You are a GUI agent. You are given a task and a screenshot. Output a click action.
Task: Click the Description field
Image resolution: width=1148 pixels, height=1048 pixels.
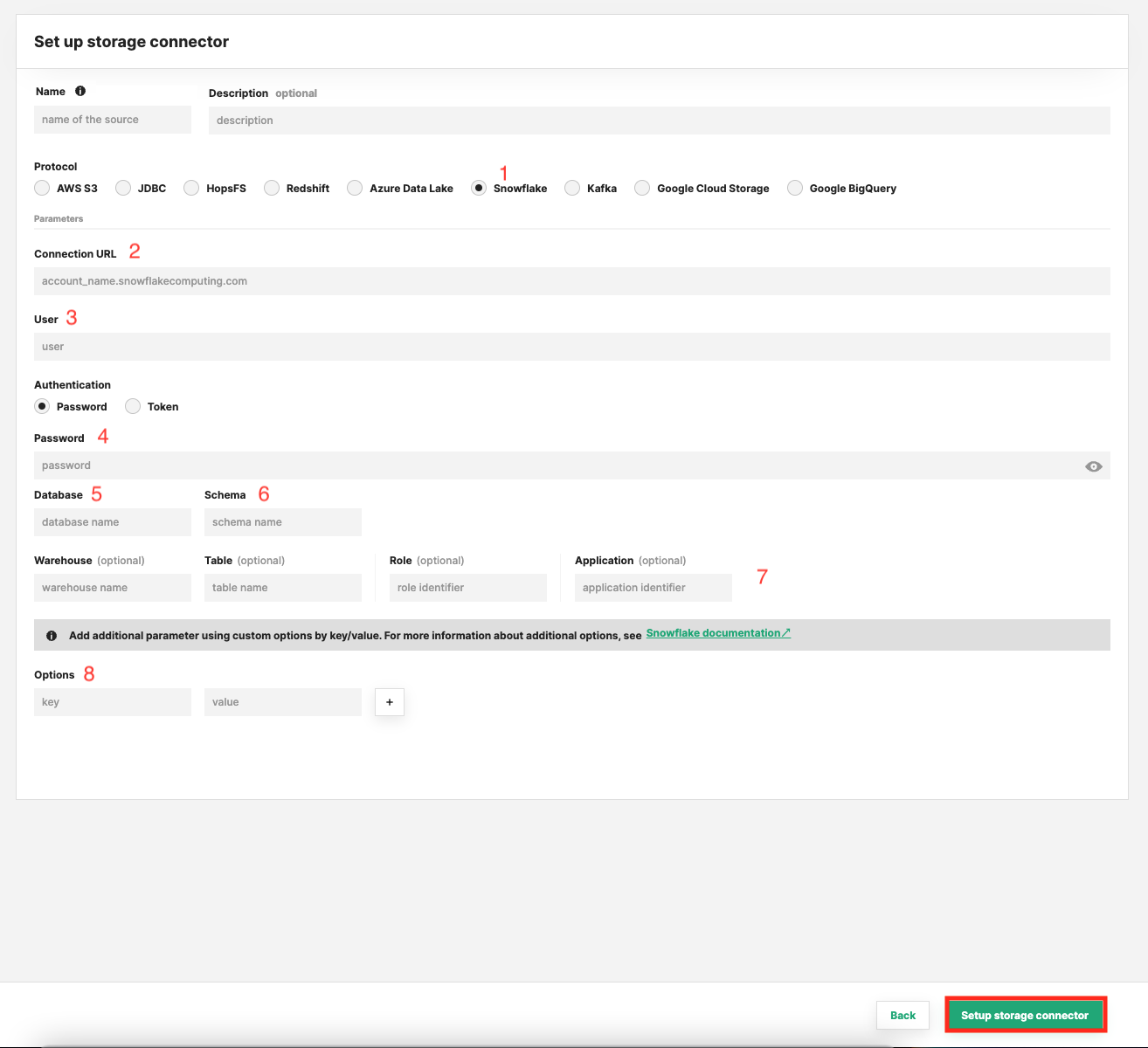coord(660,121)
